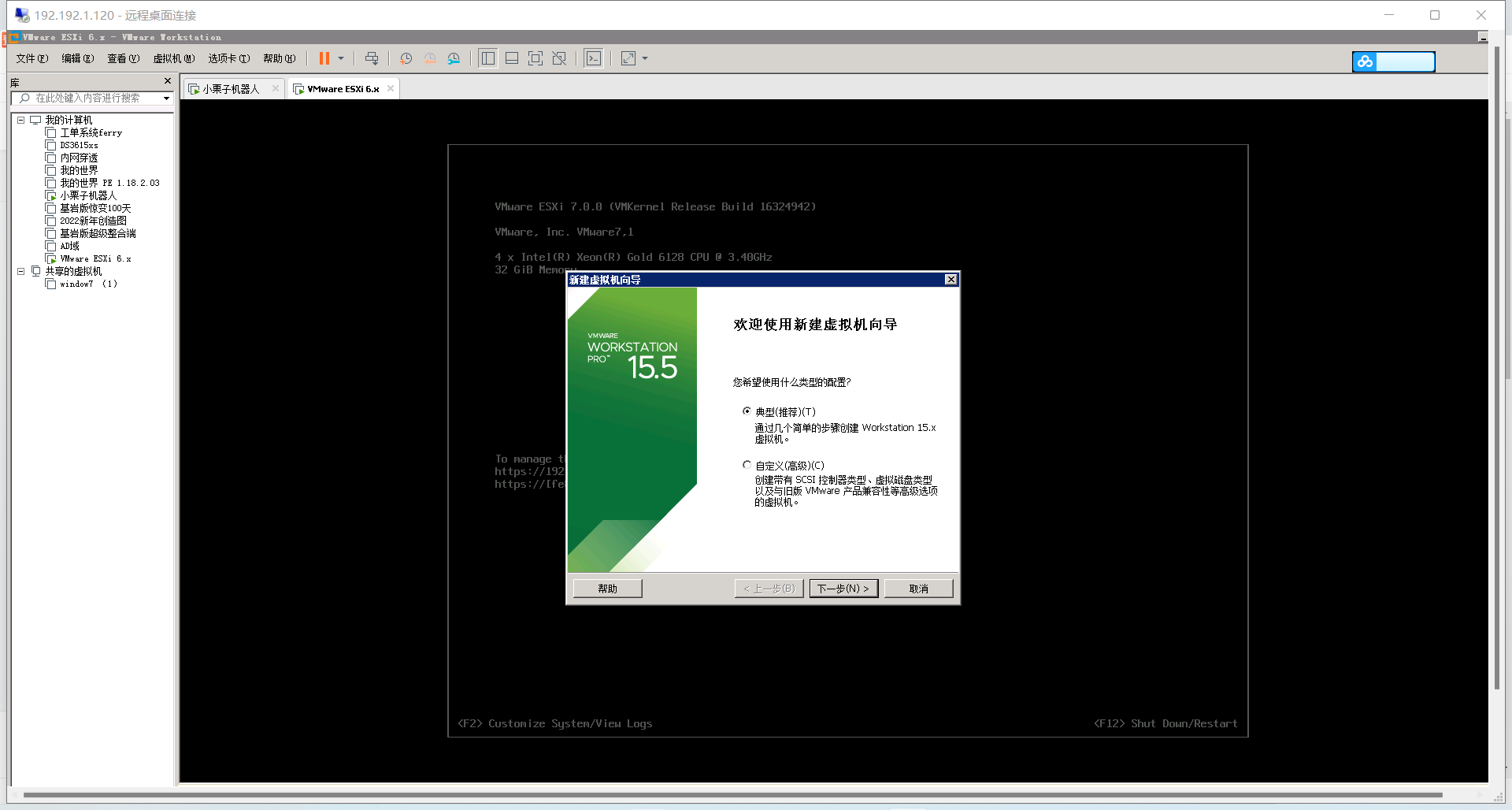Click the Unity mode icon

[x=559, y=58]
